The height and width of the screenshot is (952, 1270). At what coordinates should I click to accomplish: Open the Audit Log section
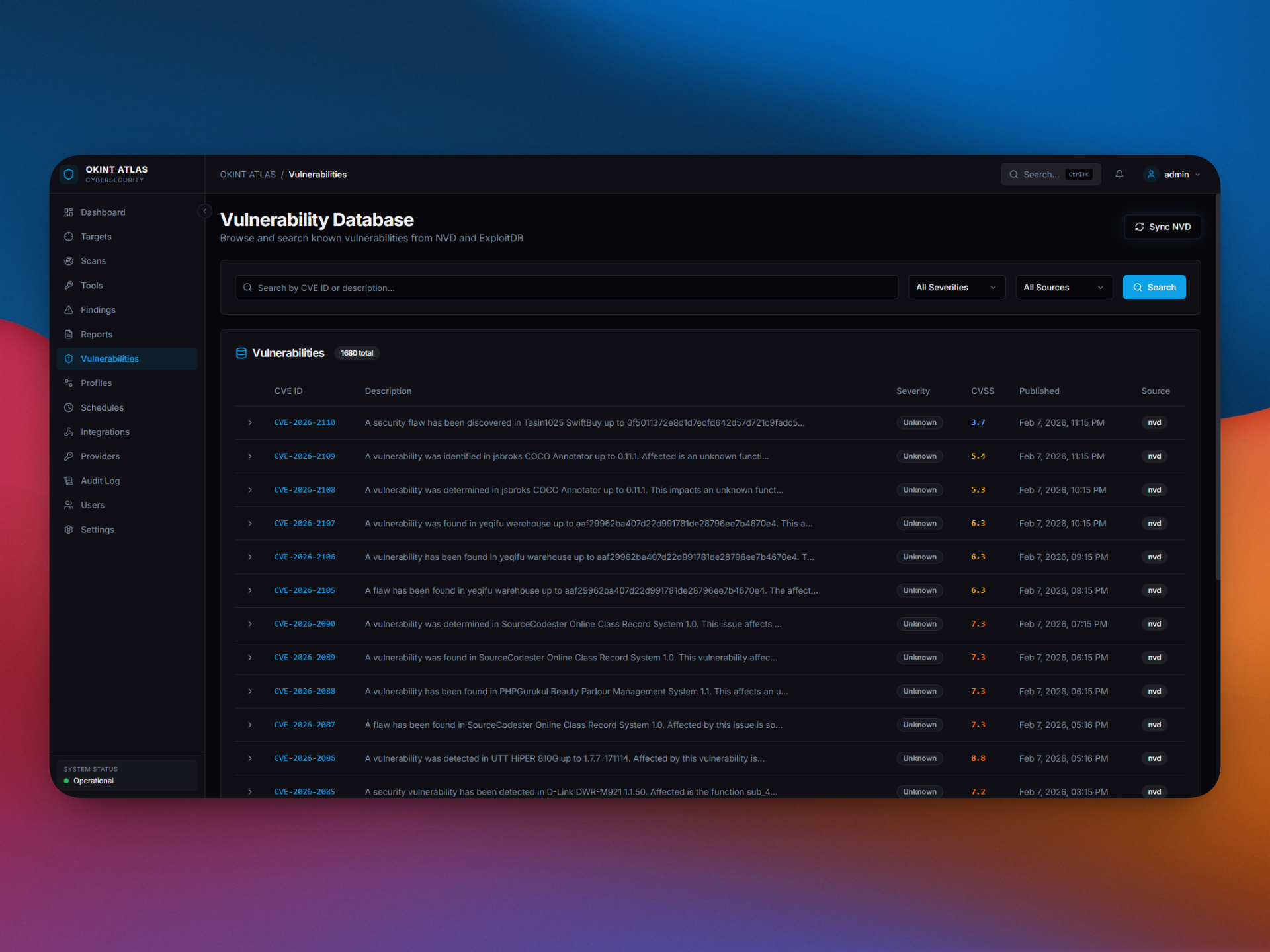click(101, 481)
